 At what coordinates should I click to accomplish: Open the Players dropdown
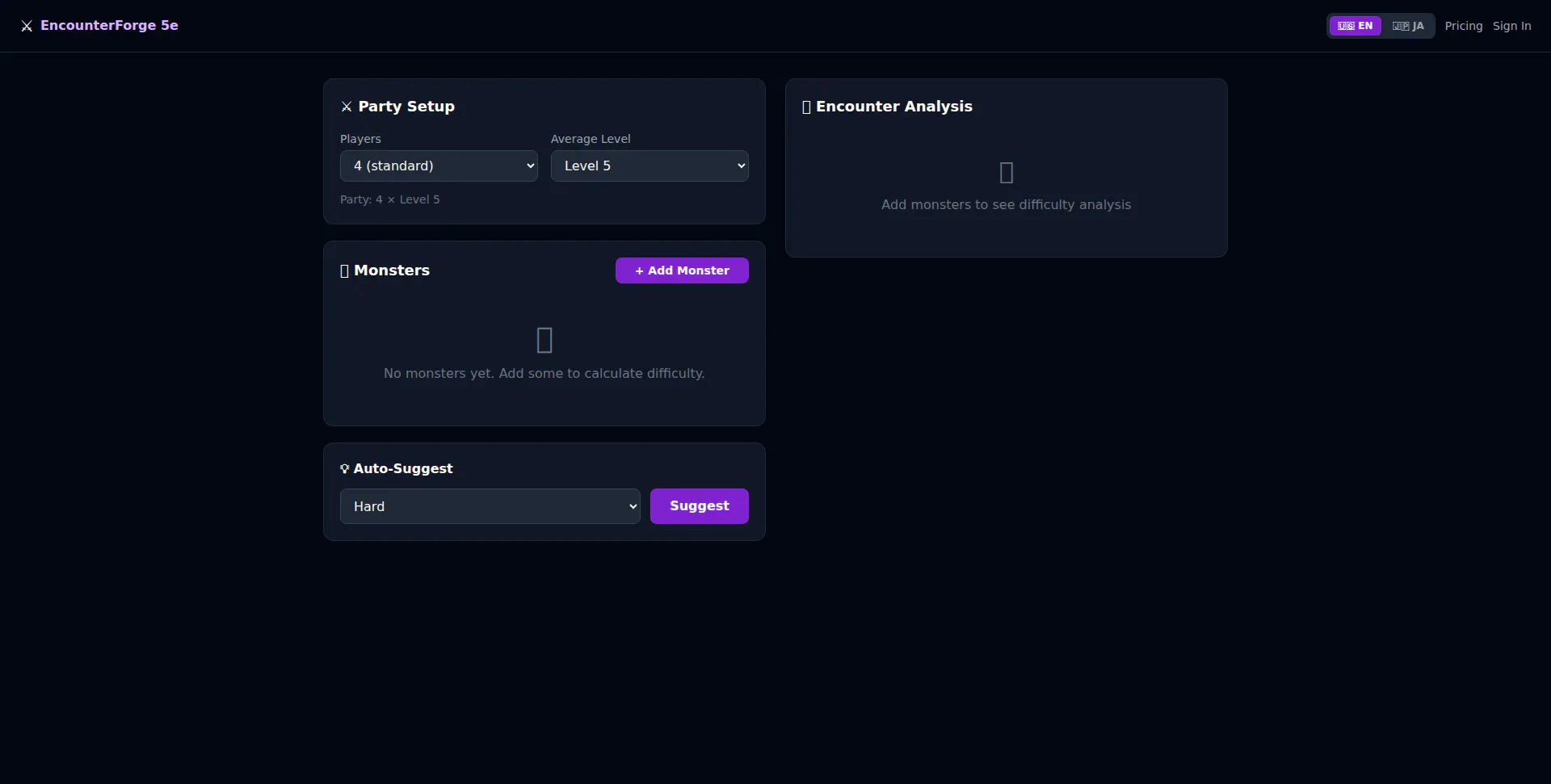tap(439, 166)
